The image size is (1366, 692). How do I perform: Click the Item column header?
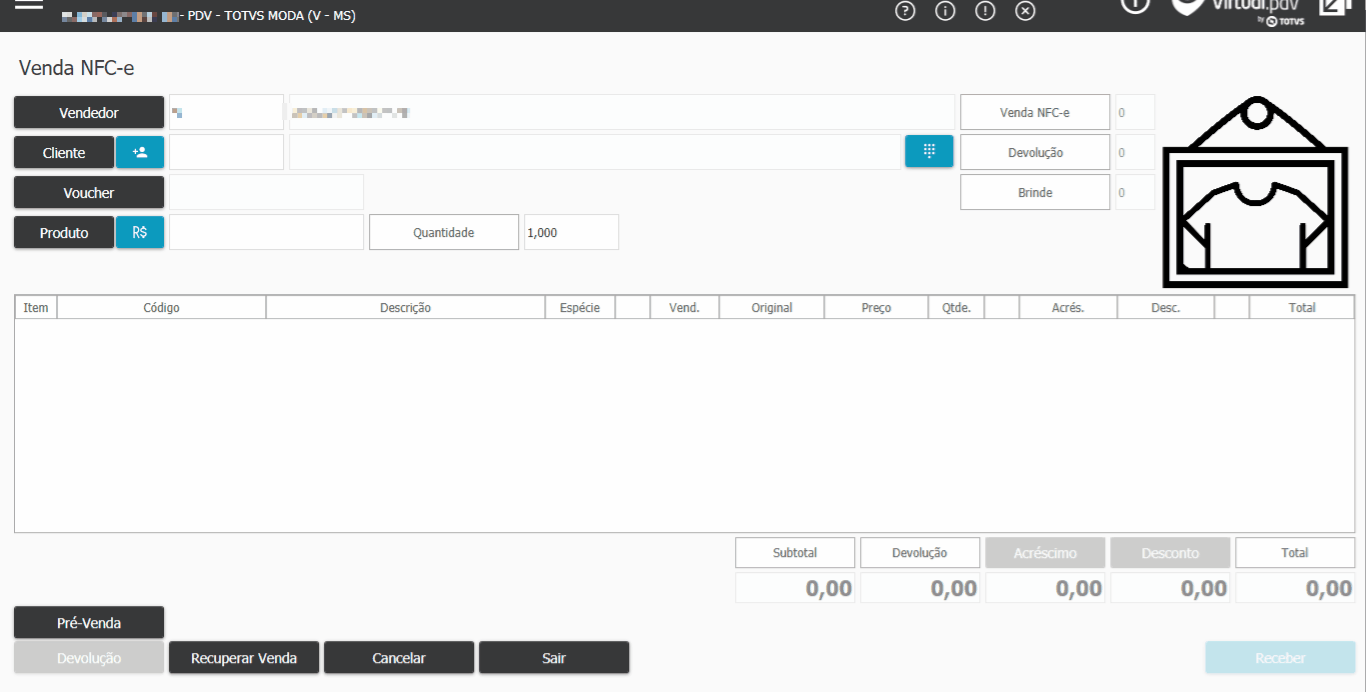pyautogui.click(x=36, y=308)
